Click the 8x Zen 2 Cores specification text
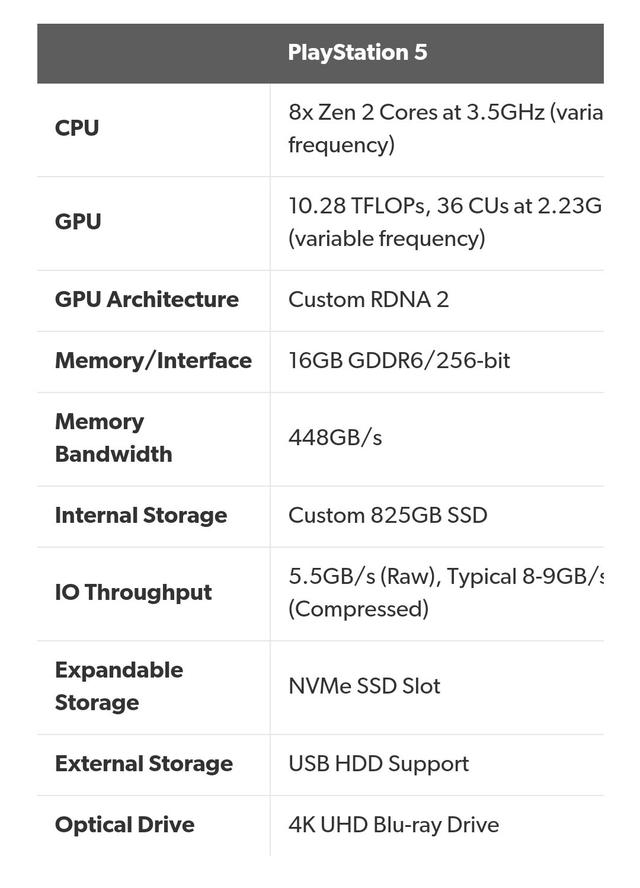Image resolution: width=640 pixels, height=888 pixels. pyautogui.click(x=445, y=129)
